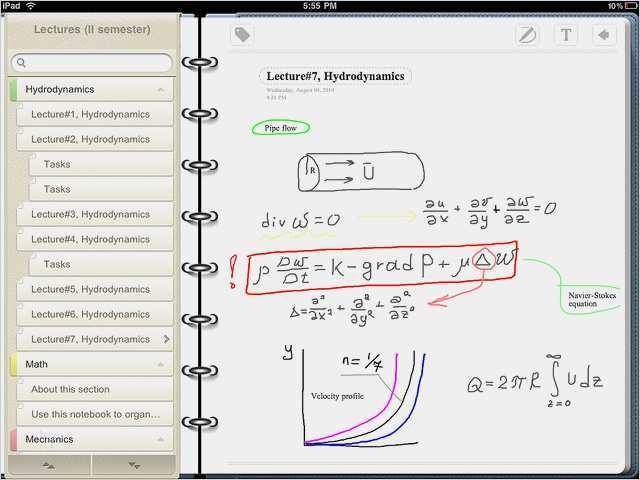Open second Tasks subpage under Lecture#2

point(101,189)
